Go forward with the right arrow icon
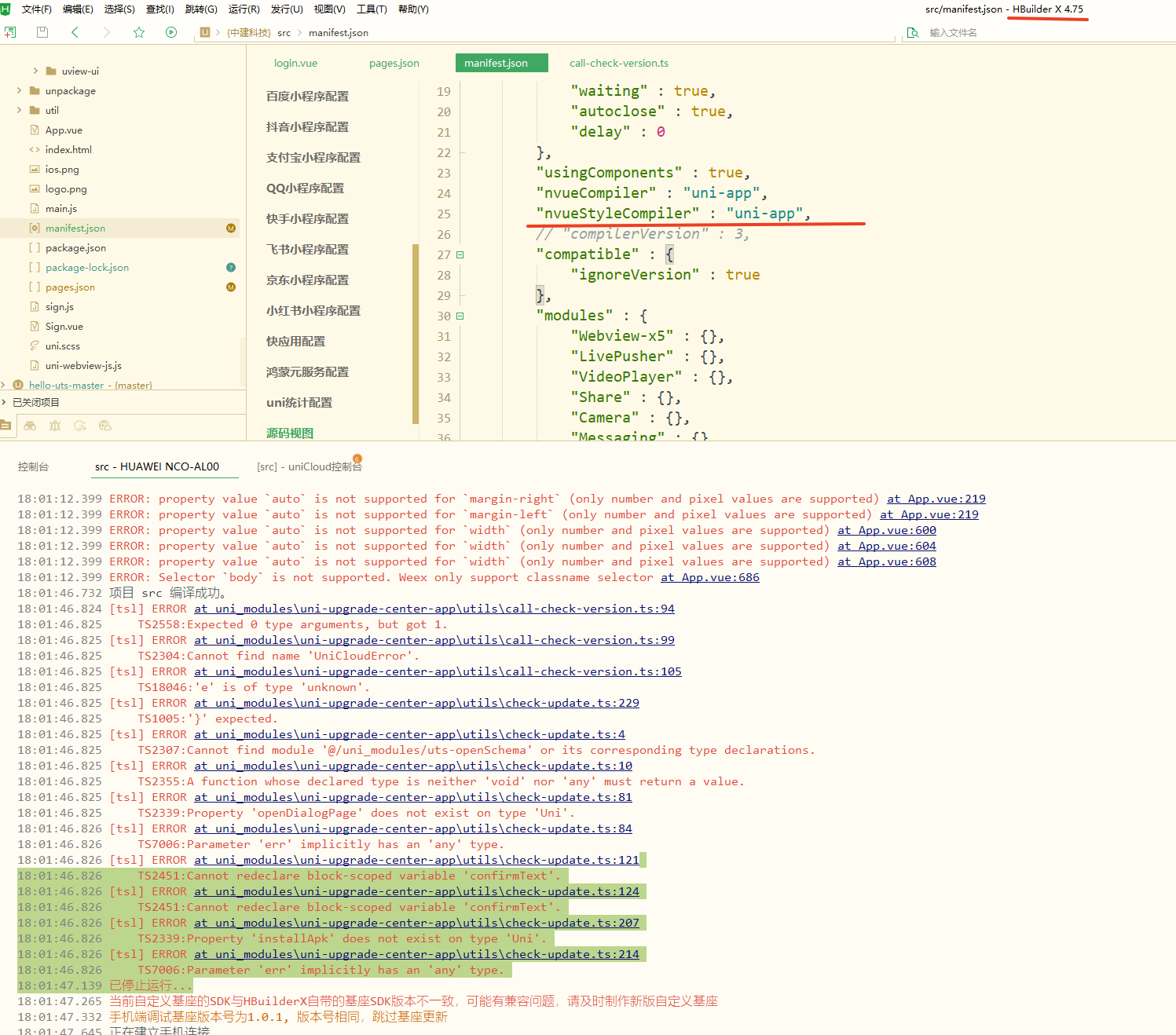 (x=107, y=32)
